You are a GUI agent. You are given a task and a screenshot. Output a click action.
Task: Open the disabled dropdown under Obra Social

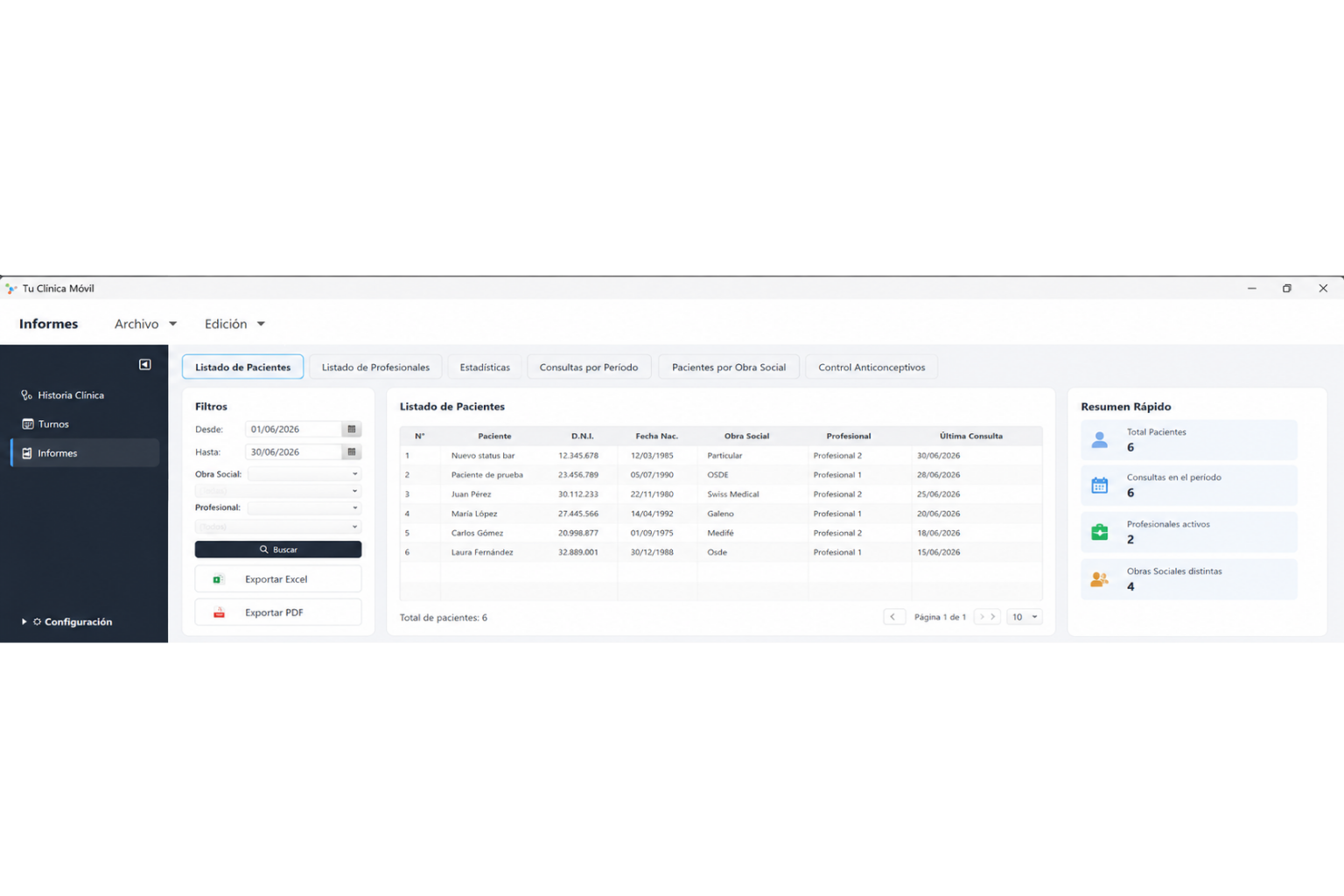tap(278, 491)
